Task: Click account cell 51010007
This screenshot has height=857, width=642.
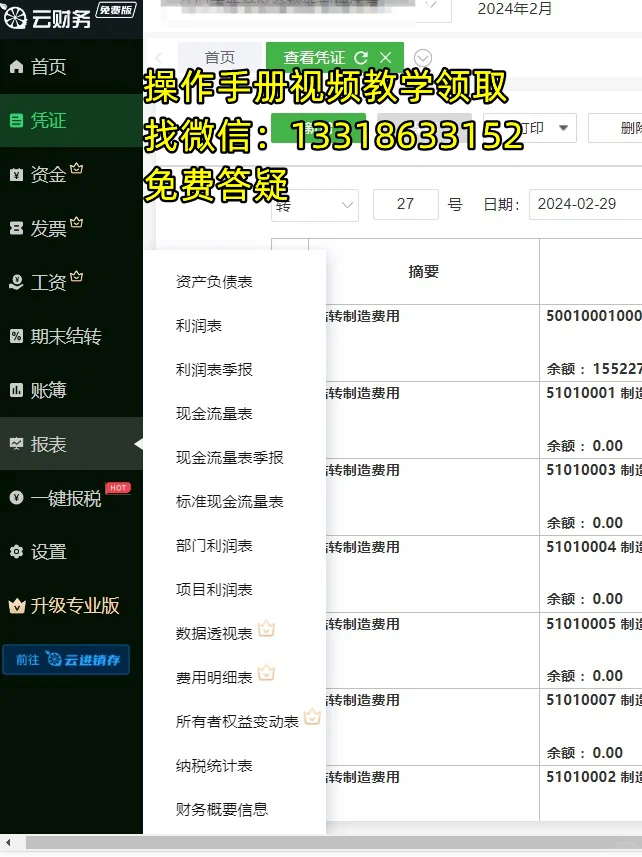Action: pos(591,727)
